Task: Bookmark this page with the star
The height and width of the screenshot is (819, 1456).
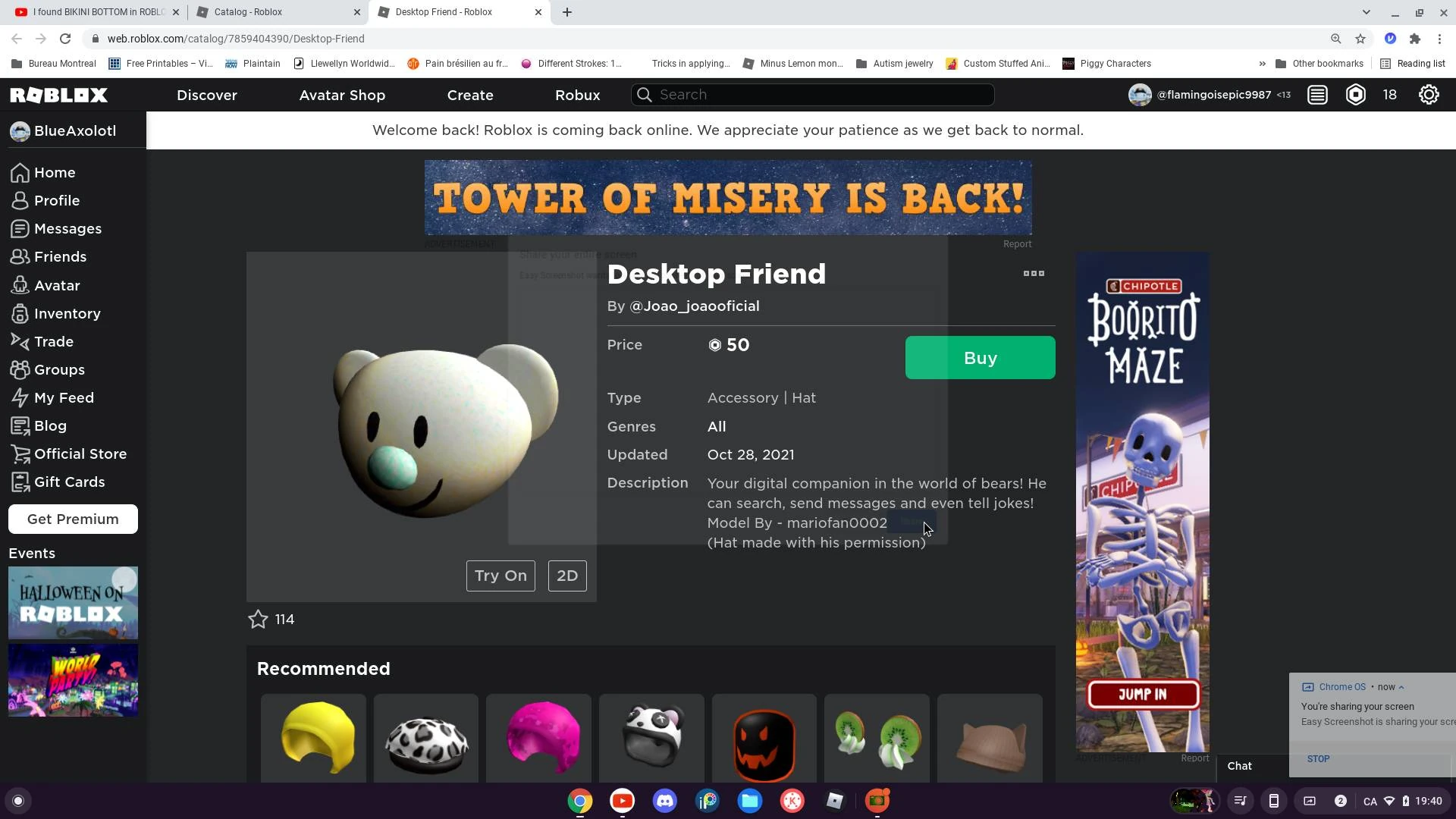Action: click(x=1360, y=39)
